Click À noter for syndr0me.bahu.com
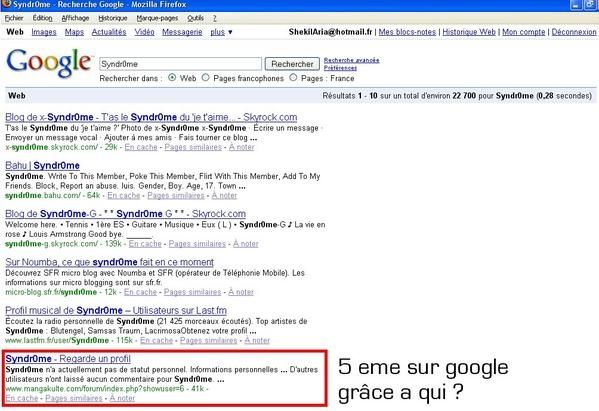 click(224, 196)
